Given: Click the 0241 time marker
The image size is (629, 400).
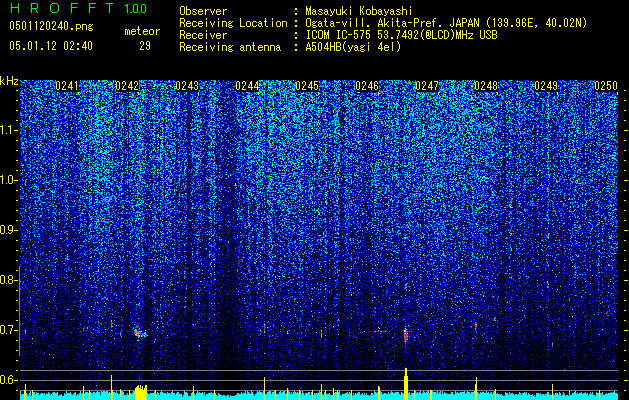Looking at the screenshot, I should [x=67, y=86].
